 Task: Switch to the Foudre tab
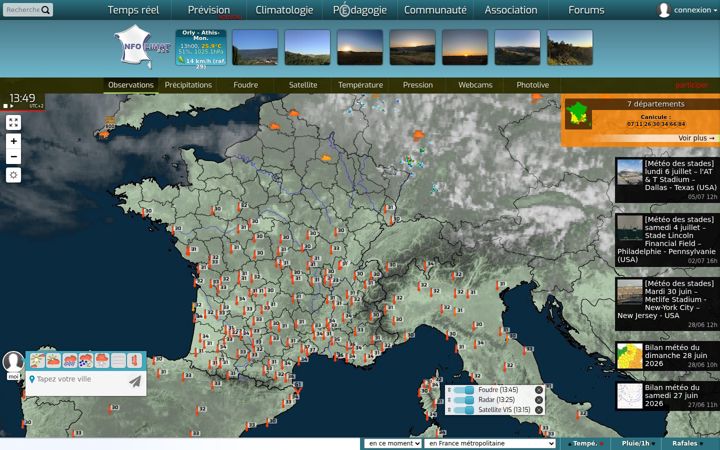(x=246, y=85)
